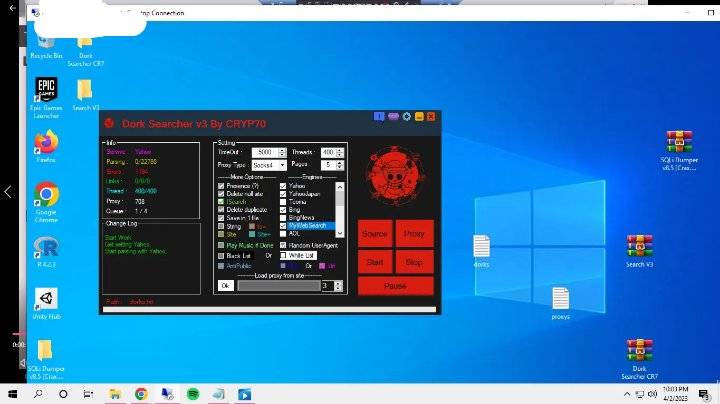Click the TimeOut 5000 input field
This screenshot has height=404, width=720.
(265, 152)
